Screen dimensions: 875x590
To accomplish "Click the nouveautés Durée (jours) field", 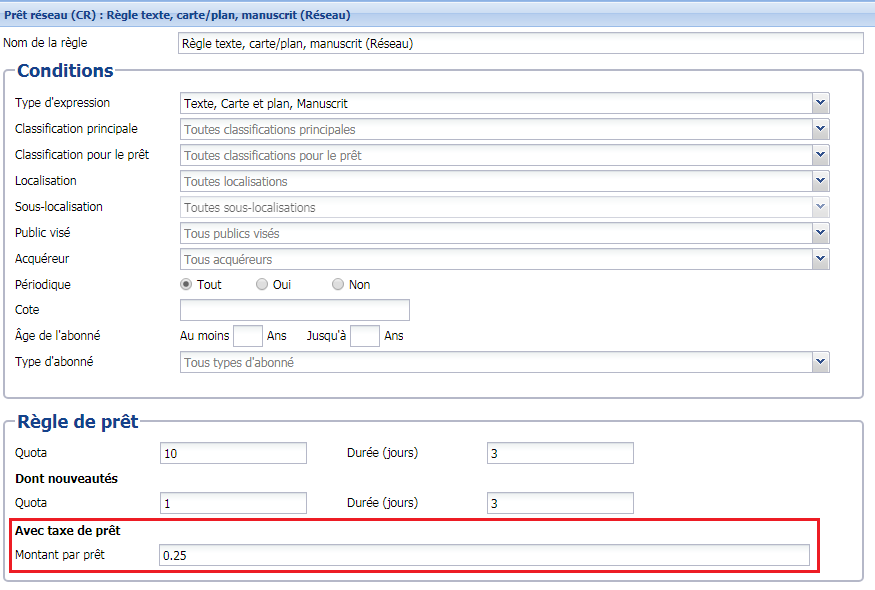I will point(559,503).
